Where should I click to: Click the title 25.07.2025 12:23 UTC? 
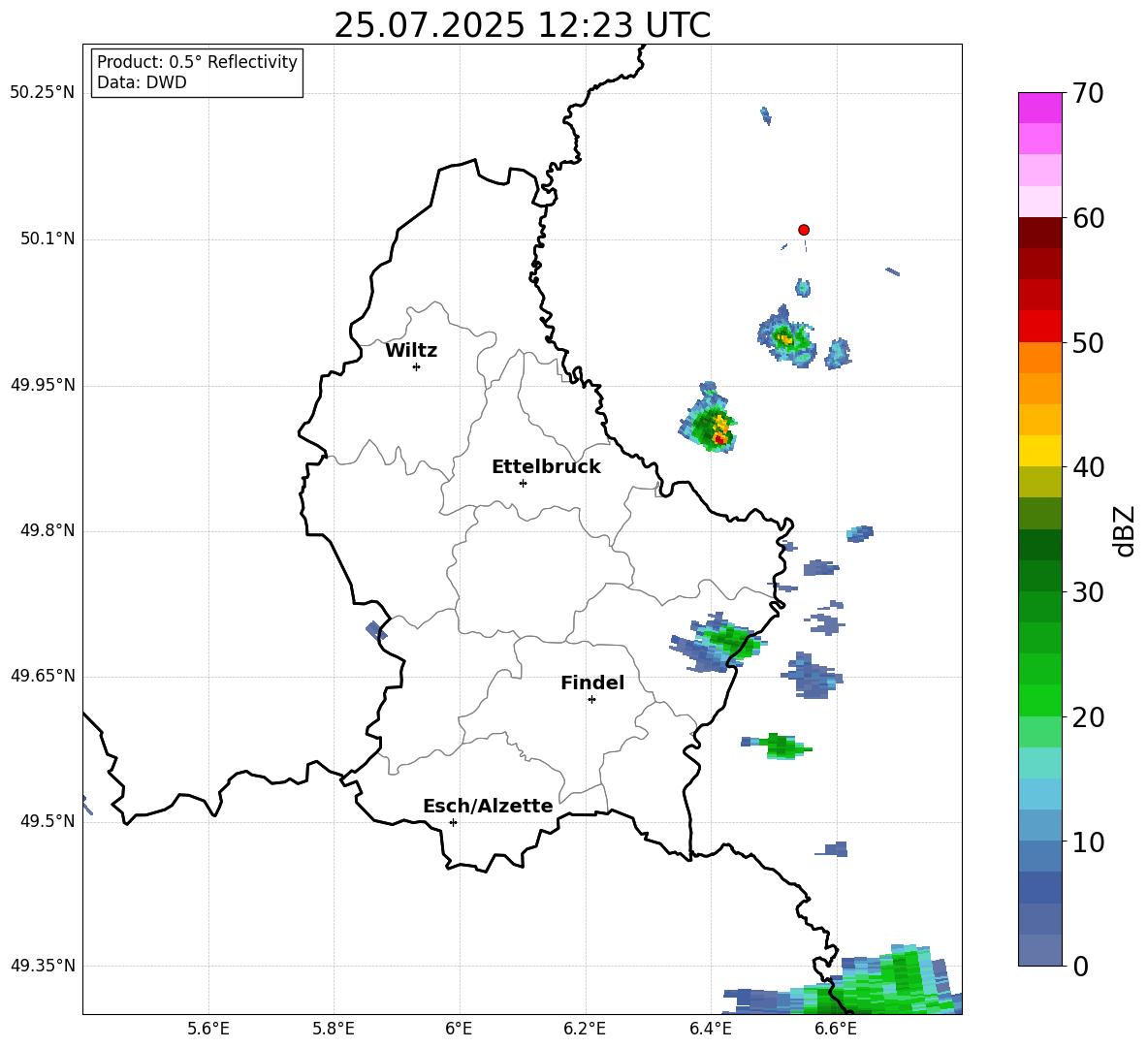coord(522,25)
